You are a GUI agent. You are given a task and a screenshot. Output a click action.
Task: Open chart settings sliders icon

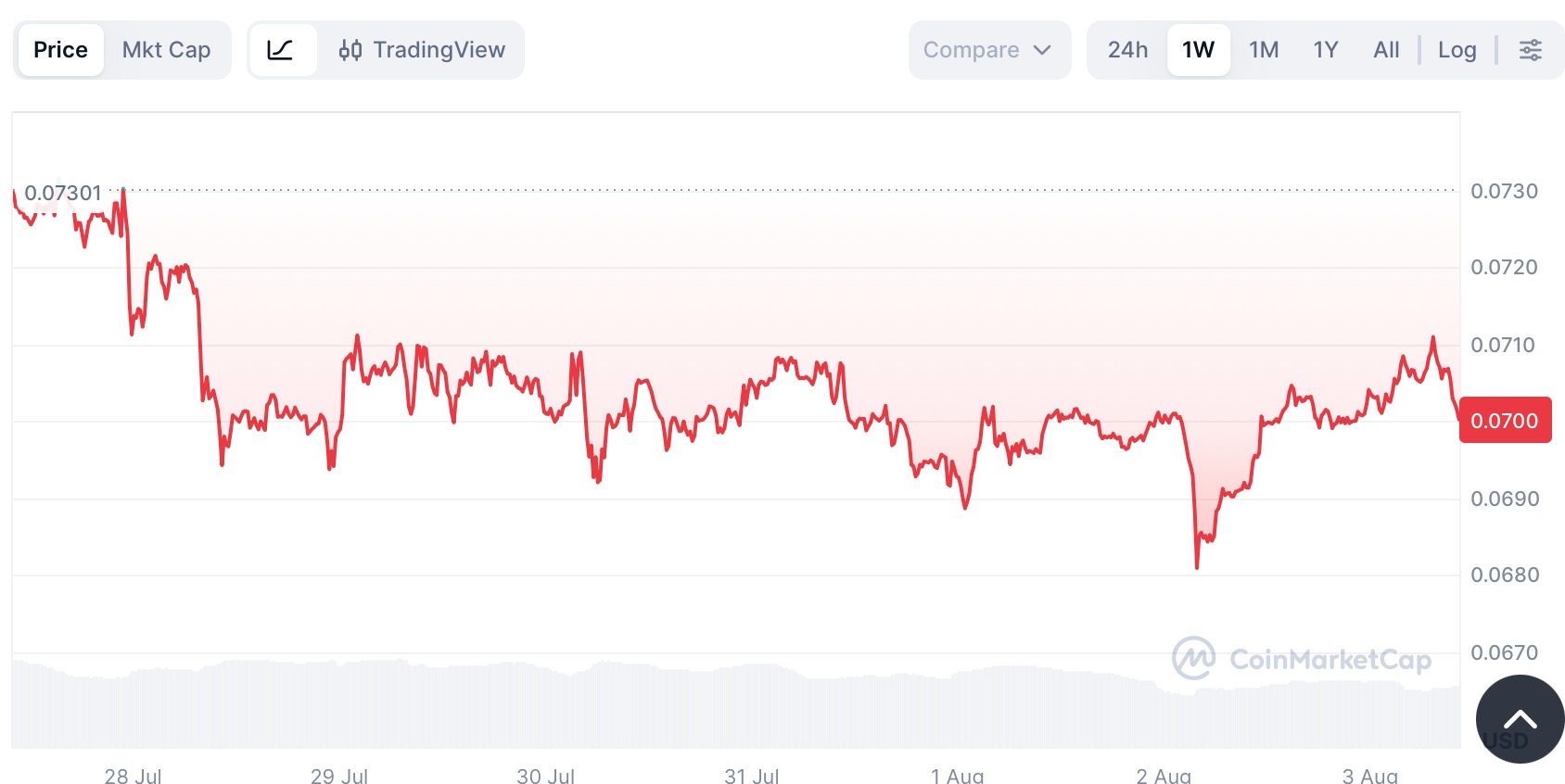1531,50
